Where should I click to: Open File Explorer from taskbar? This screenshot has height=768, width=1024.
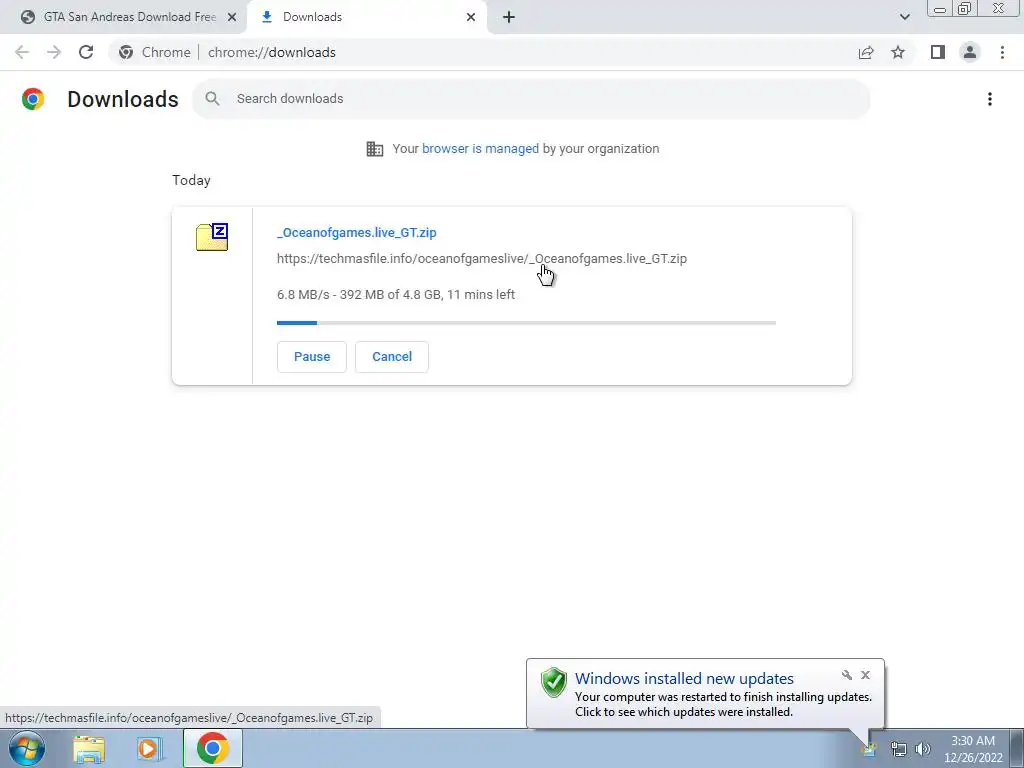click(89, 748)
